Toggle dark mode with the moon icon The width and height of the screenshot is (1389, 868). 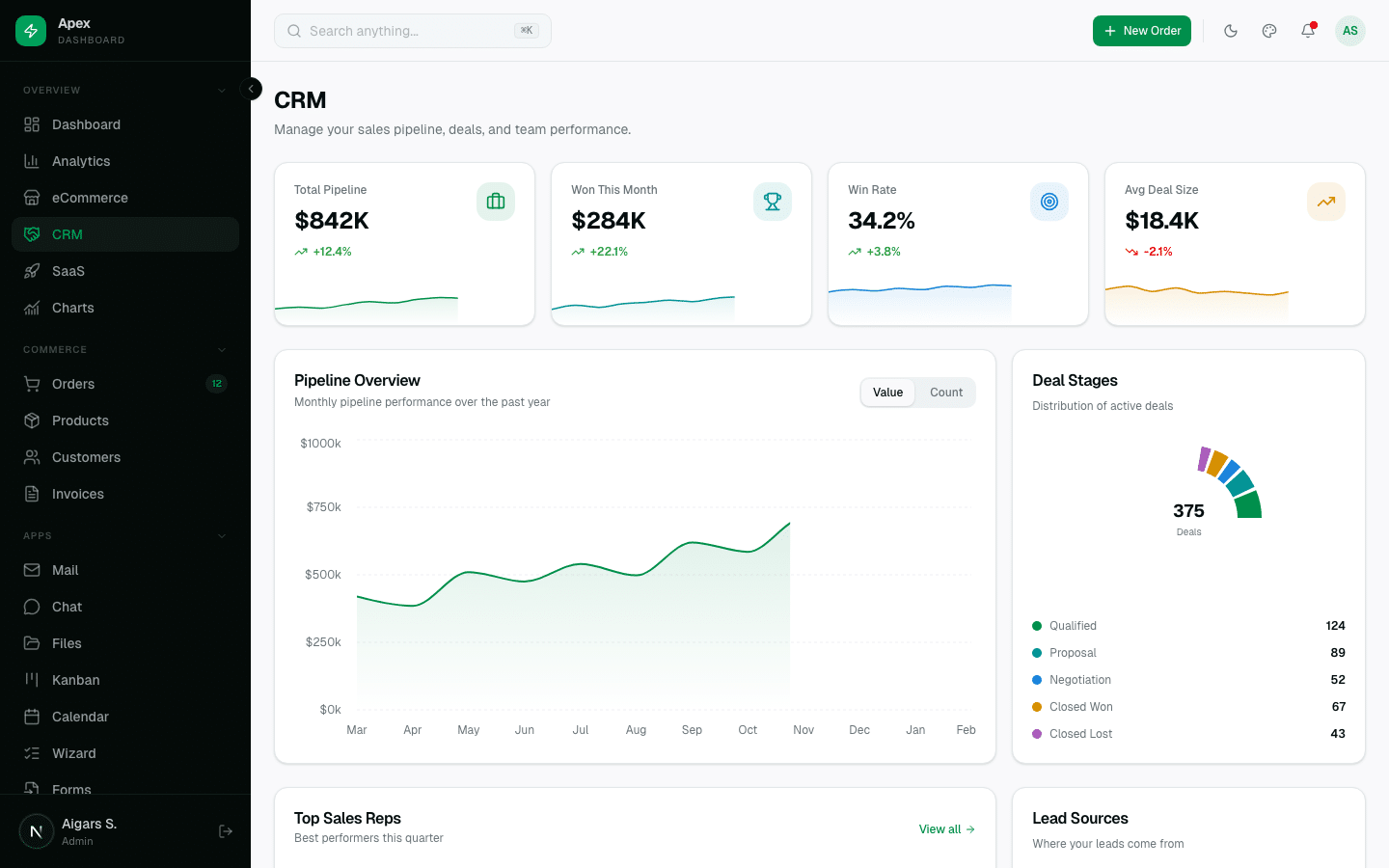tap(1231, 30)
